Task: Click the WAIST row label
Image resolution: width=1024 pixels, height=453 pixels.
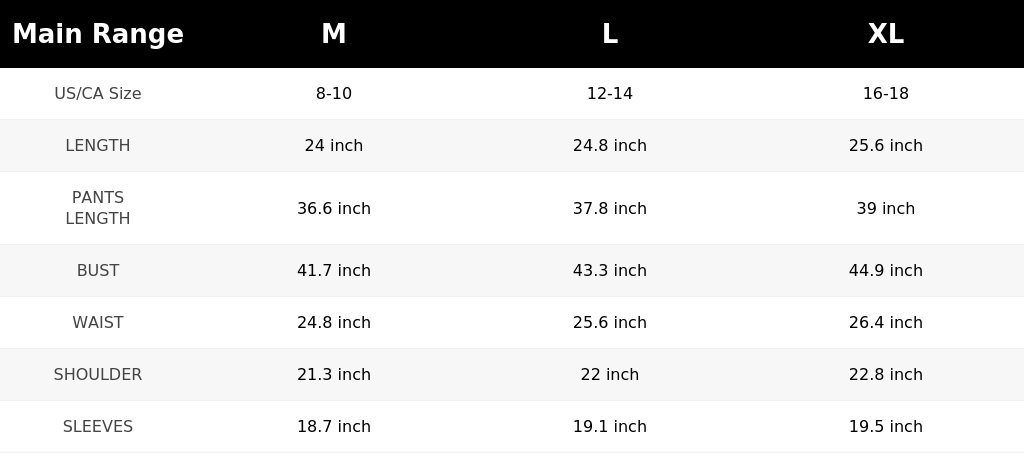Action: 98,322
